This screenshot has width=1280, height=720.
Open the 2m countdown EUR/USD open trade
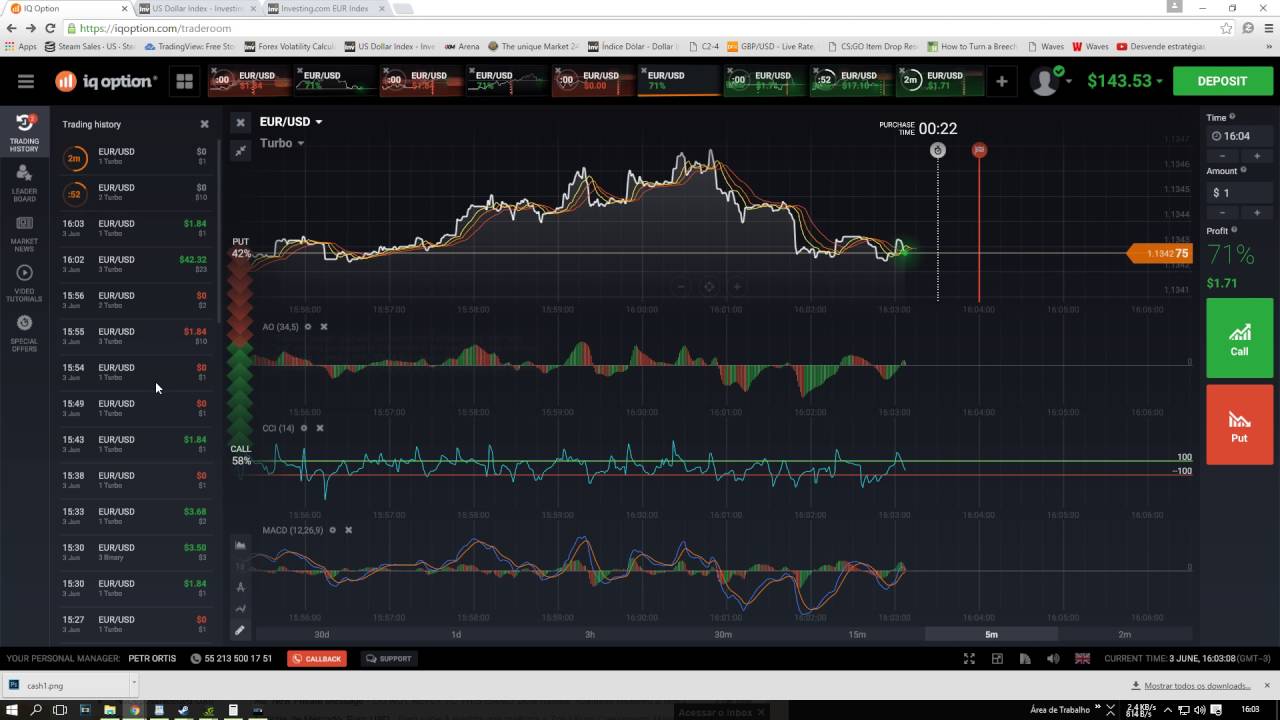pos(134,157)
